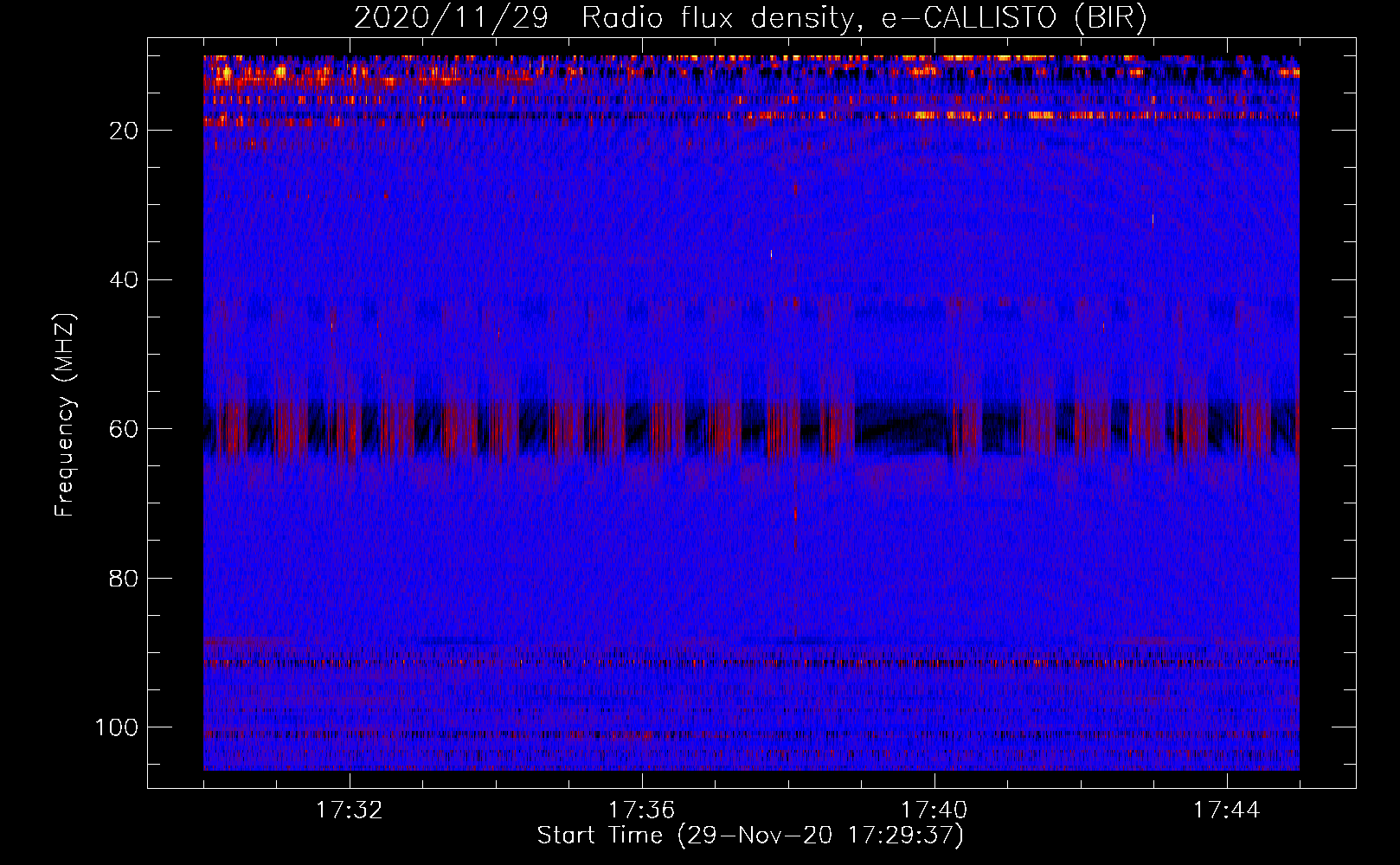
Task: Click the "80" frequency tick label
Action: 125,578
